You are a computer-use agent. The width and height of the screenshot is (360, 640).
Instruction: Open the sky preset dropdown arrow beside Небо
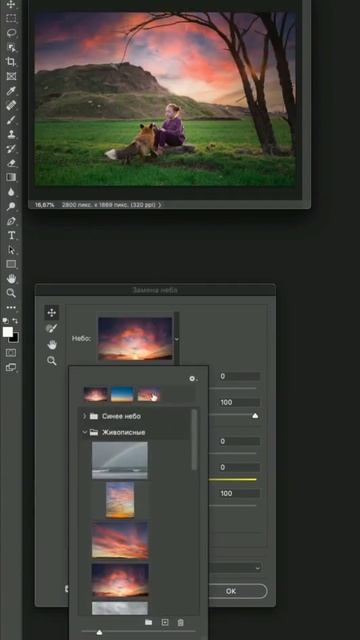[x=176, y=339]
